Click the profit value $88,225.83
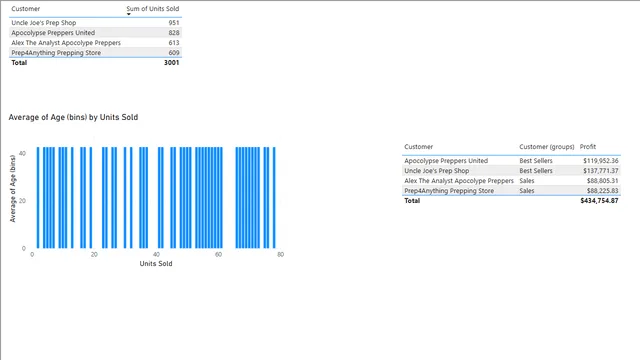Image resolution: width=640 pixels, height=360 pixels. [602, 191]
